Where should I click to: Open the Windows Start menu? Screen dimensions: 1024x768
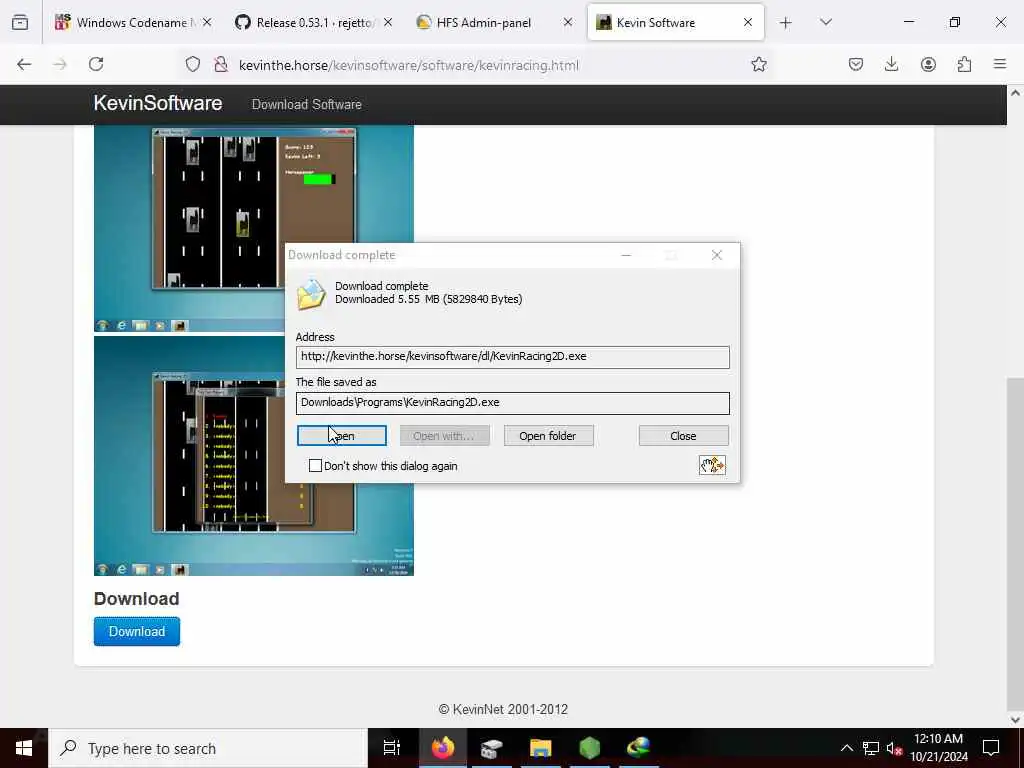[x=24, y=748]
